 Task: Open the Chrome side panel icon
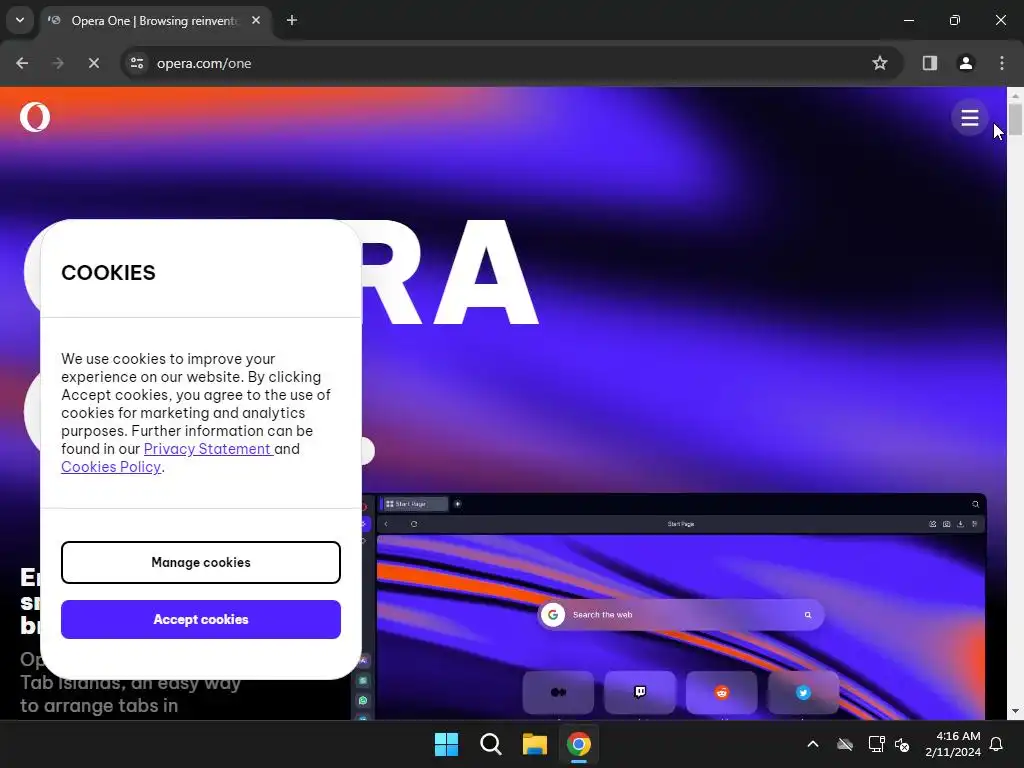pos(930,63)
